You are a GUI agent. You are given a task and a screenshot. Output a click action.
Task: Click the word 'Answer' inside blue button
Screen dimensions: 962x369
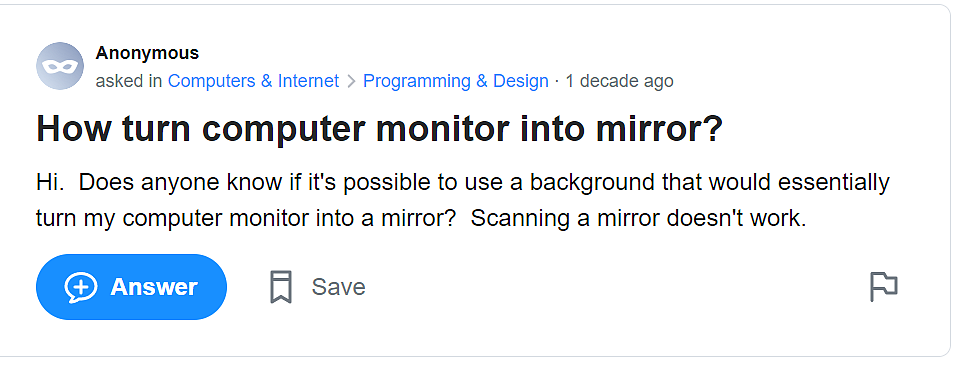click(154, 287)
